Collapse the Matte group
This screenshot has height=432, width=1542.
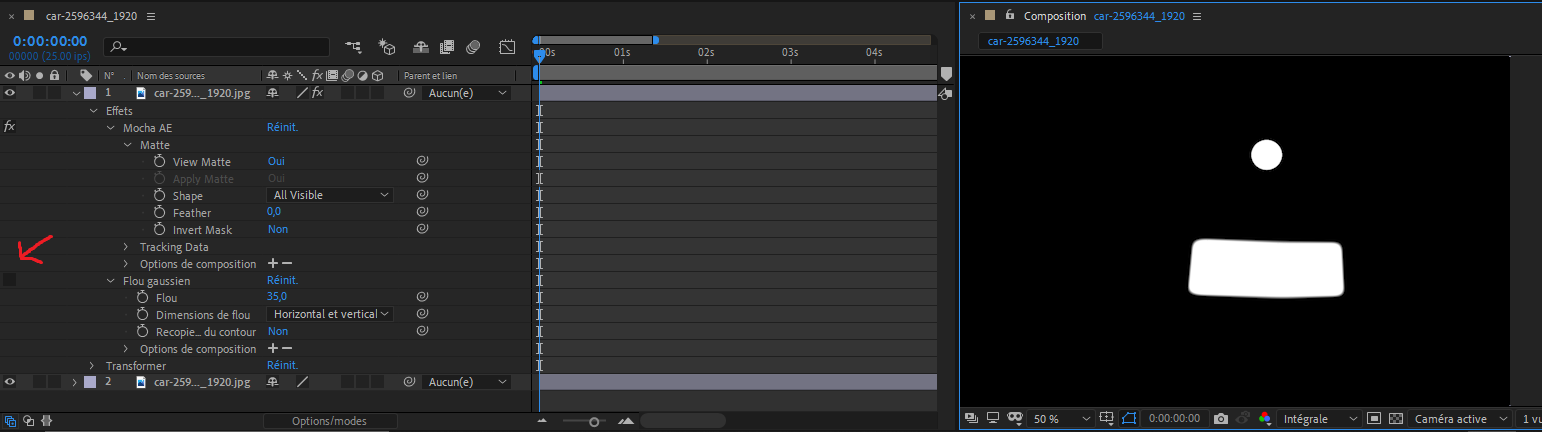[127, 145]
